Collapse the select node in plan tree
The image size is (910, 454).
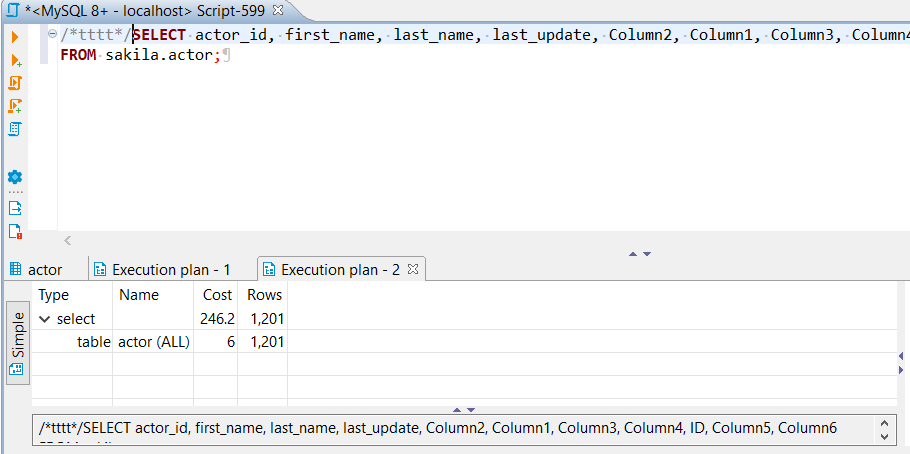44,319
